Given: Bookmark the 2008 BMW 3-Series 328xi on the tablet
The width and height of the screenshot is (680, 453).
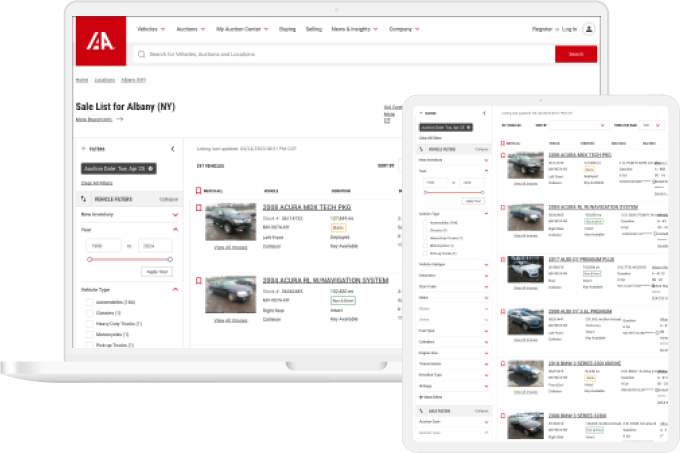Looking at the screenshot, I should click(x=503, y=416).
